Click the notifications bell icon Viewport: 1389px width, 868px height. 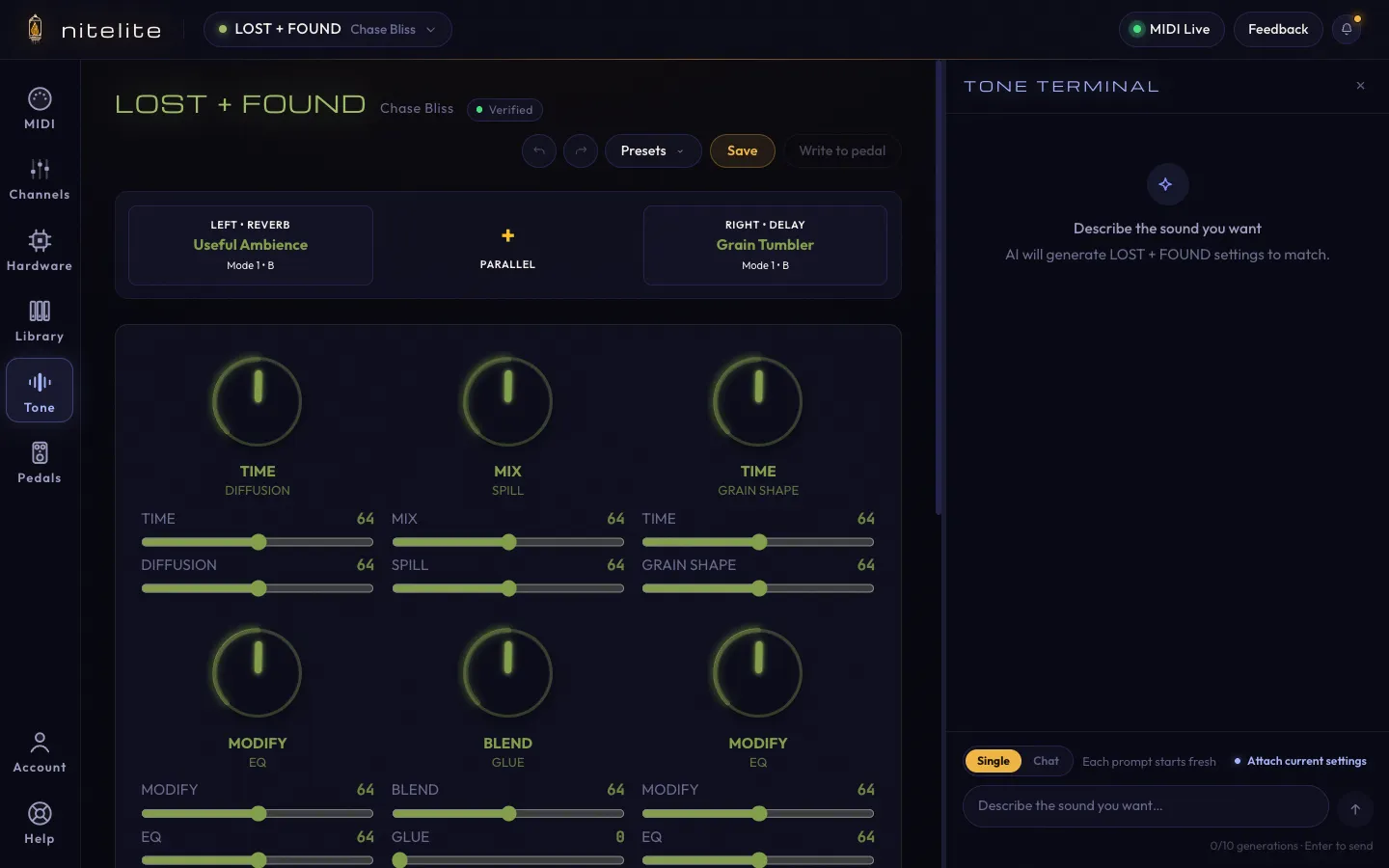point(1347,29)
